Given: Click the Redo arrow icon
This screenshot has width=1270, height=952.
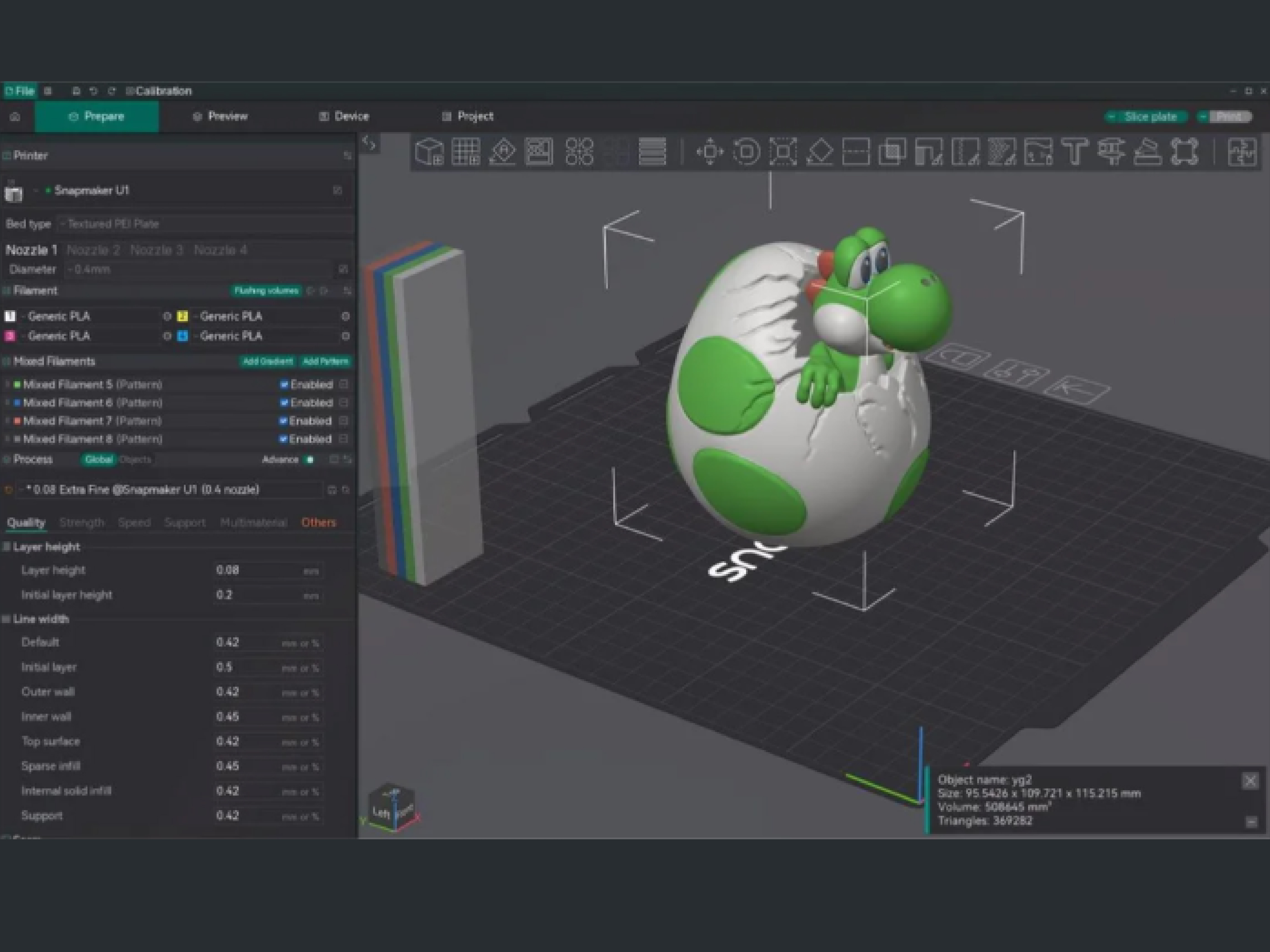Looking at the screenshot, I should [112, 91].
